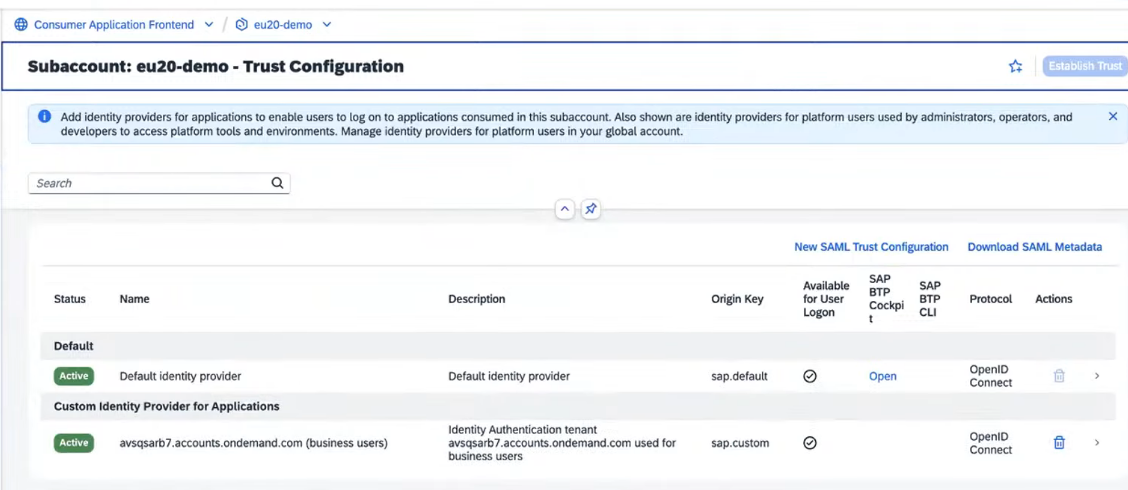Click user logon checkmark for Default identity provider
1128x490 pixels.
(810, 376)
